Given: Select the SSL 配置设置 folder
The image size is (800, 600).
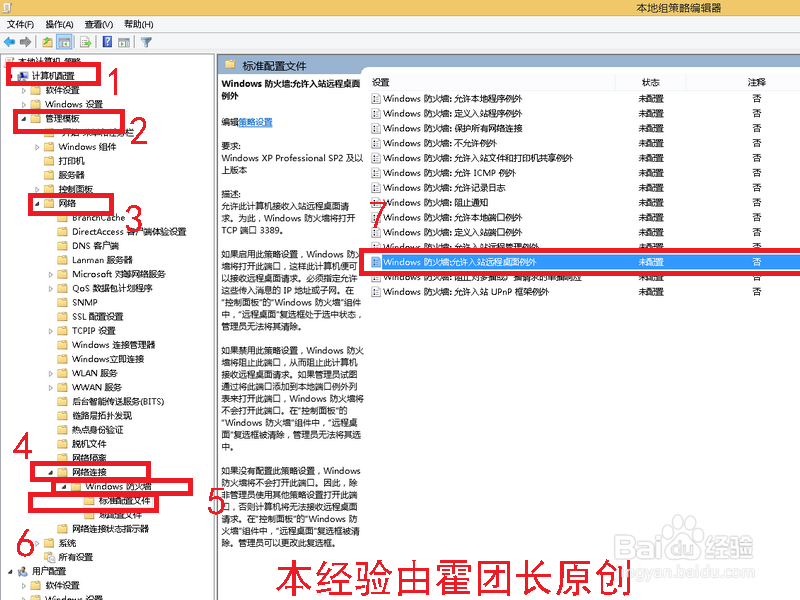Looking at the screenshot, I should click(97, 317).
